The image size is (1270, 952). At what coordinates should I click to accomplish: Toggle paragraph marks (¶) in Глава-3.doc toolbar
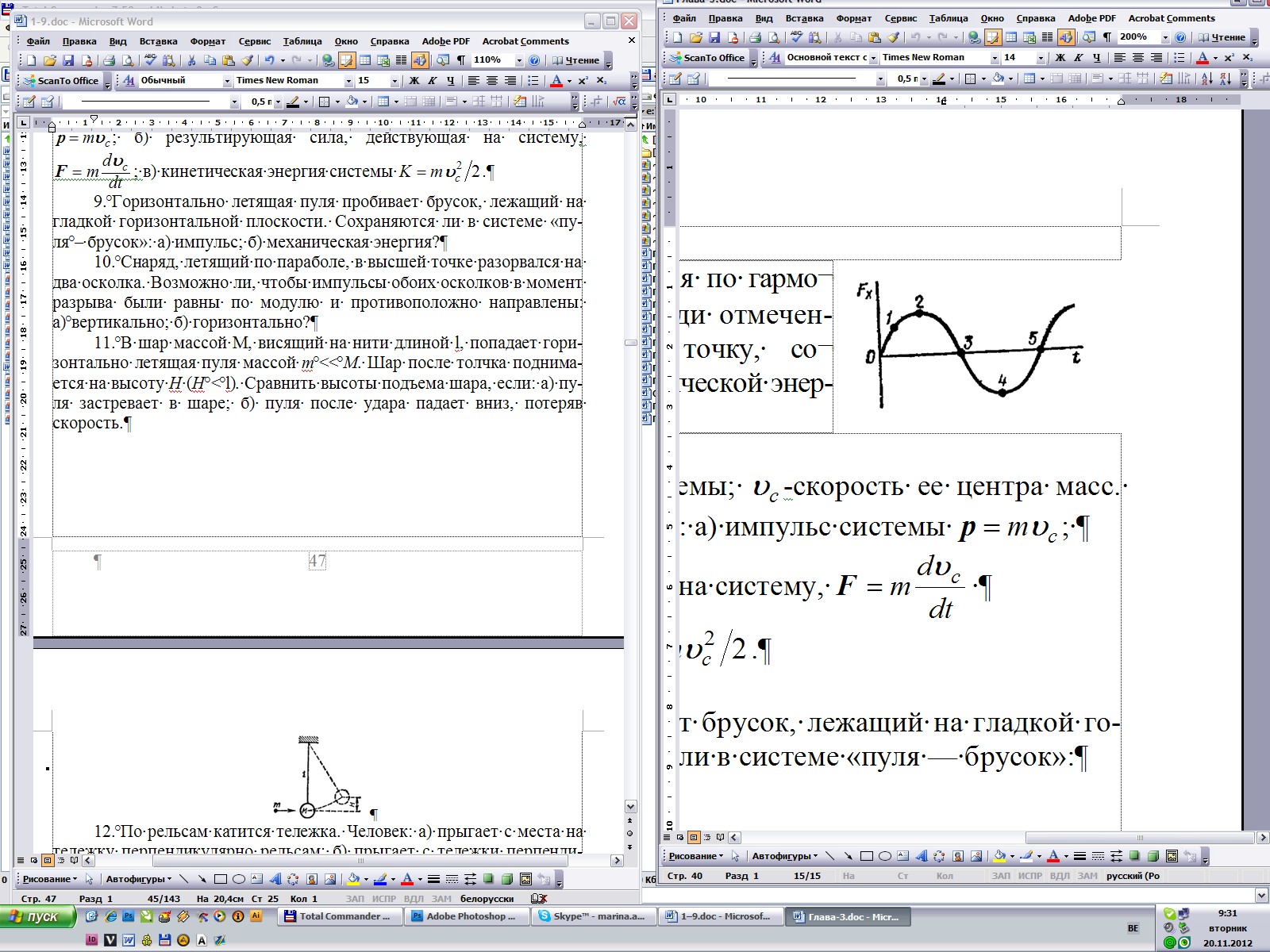[1107, 37]
